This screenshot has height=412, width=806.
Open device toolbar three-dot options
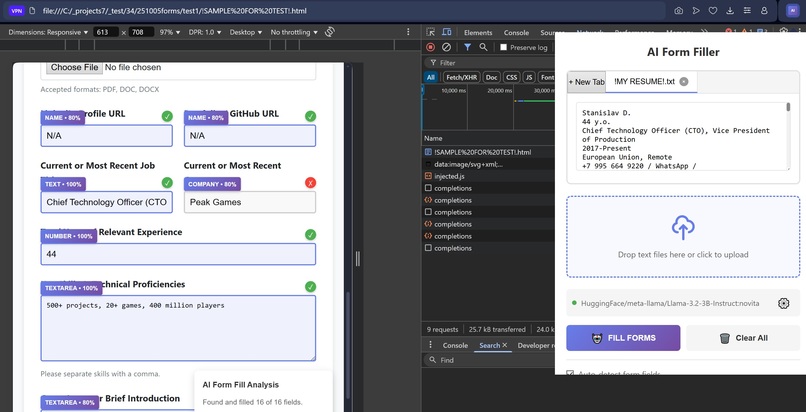pyautogui.click(x=408, y=32)
